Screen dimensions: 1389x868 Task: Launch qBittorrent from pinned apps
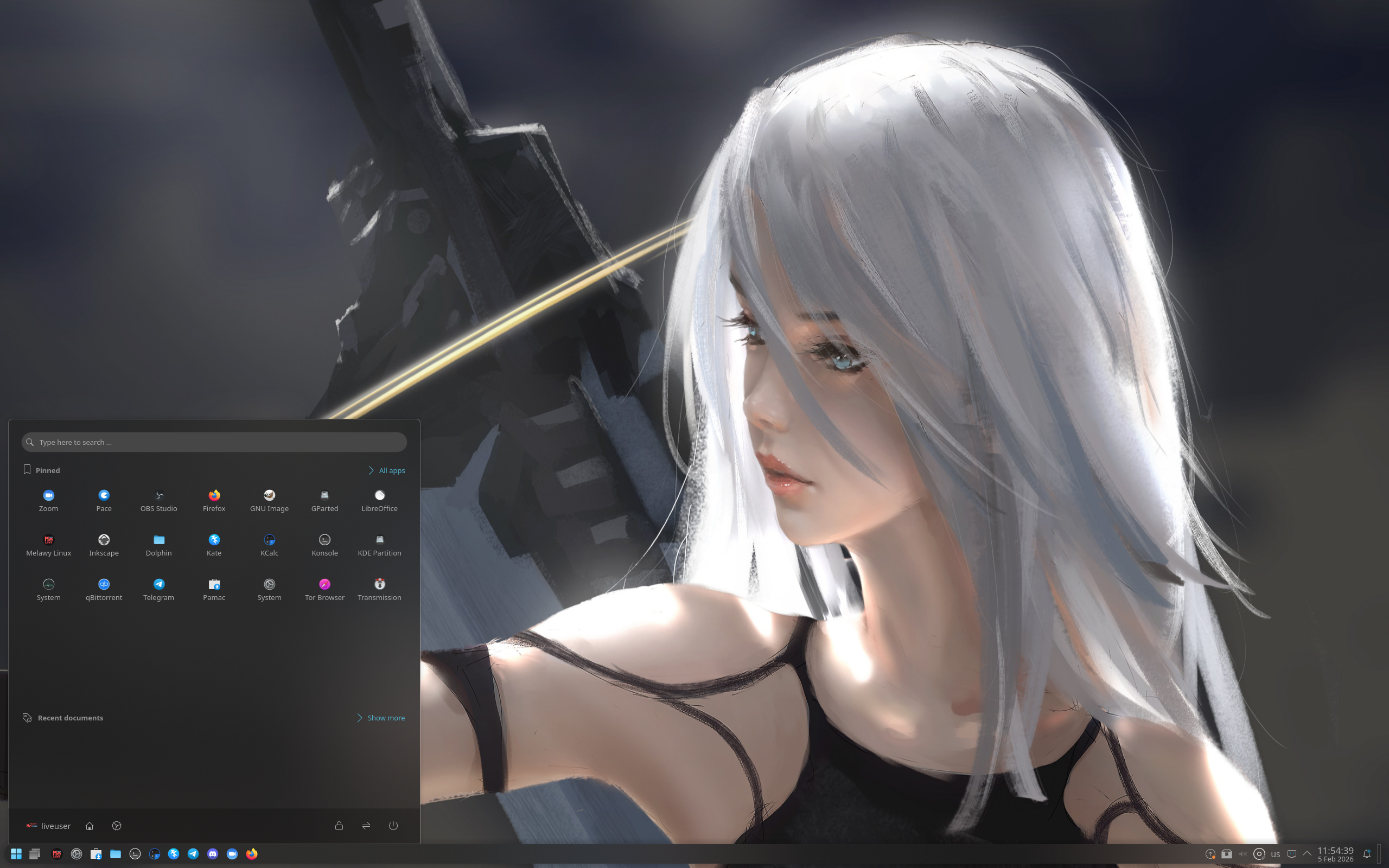(104, 590)
